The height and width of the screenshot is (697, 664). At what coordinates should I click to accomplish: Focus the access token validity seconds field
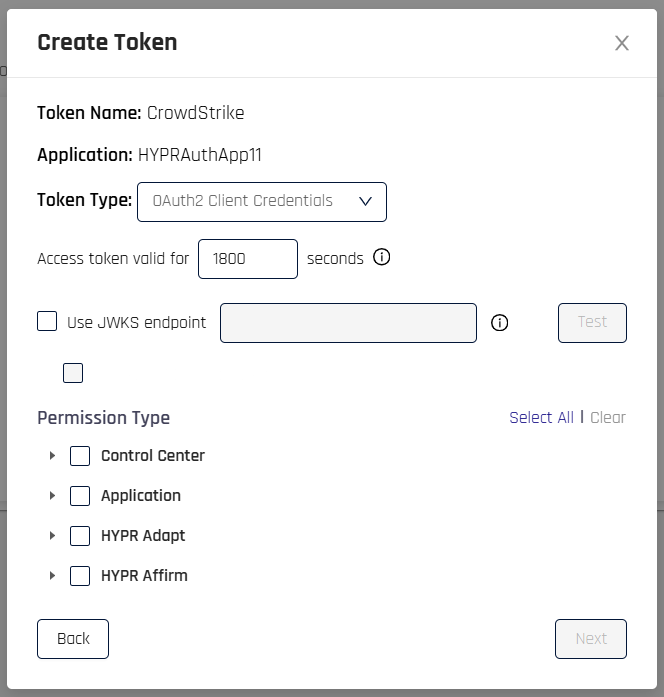[248, 259]
